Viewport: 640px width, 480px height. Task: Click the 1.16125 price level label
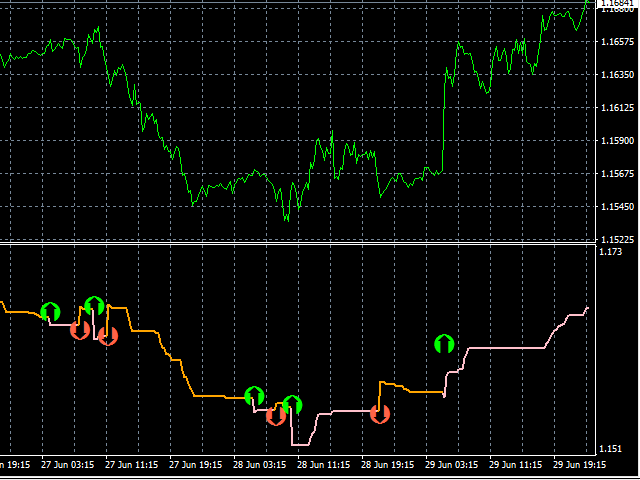click(618, 108)
